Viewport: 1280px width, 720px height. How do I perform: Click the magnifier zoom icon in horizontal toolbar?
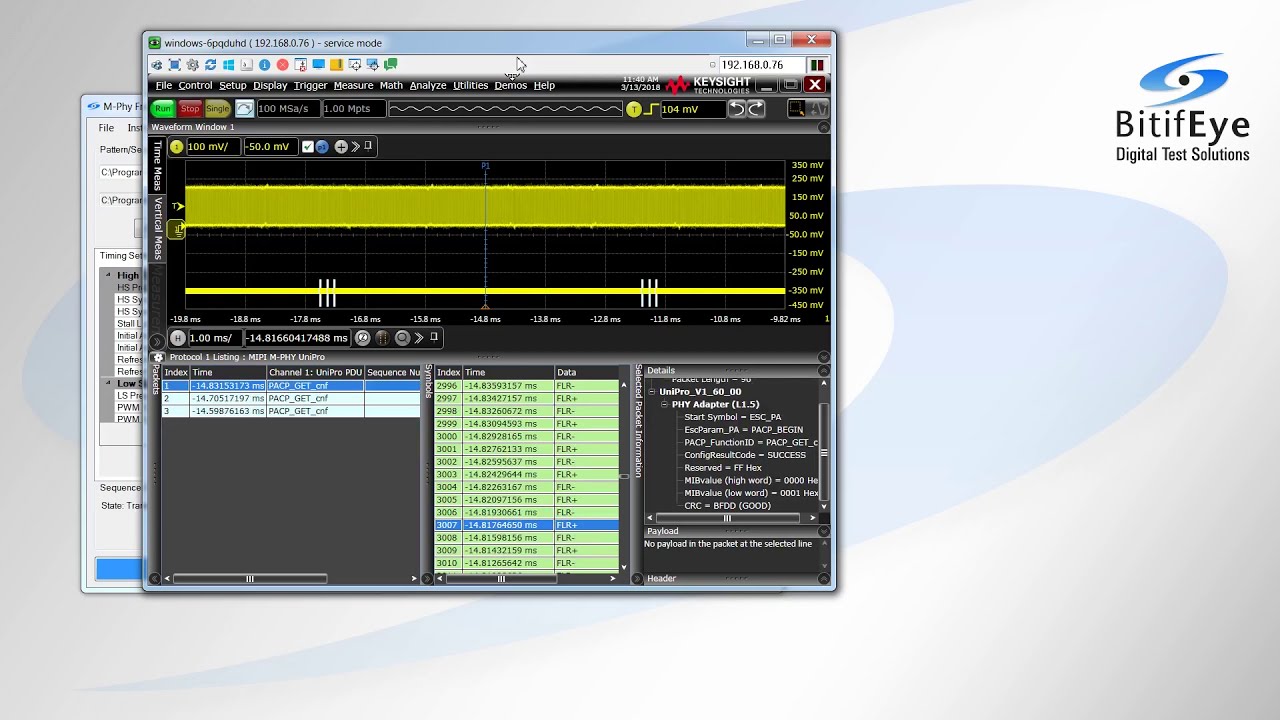(x=402, y=338)
